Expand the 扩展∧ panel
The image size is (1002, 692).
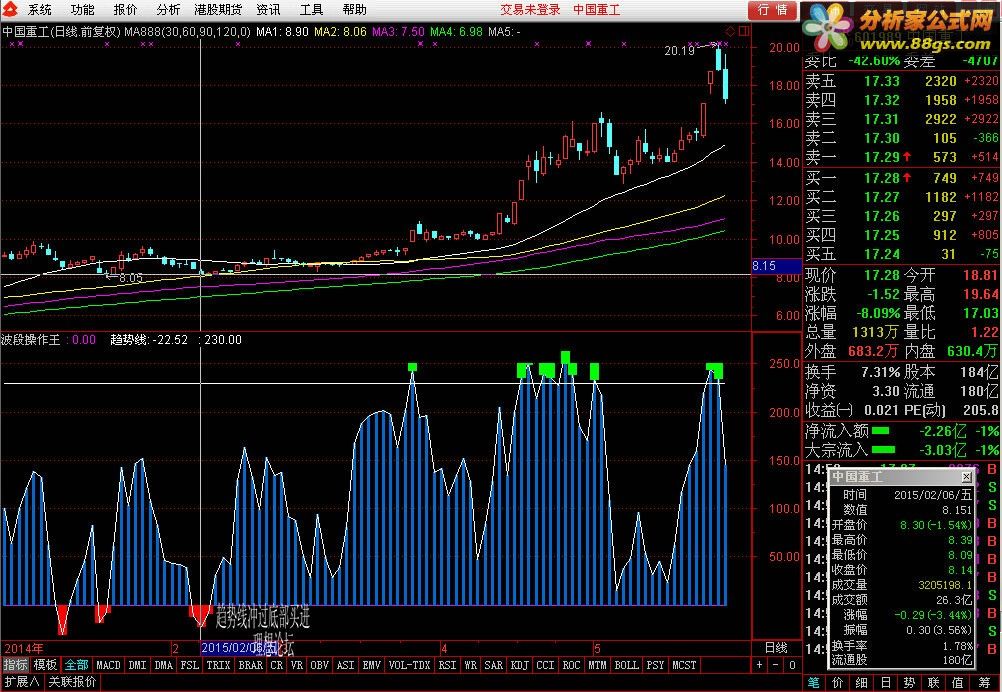click(x=22, y=682)
